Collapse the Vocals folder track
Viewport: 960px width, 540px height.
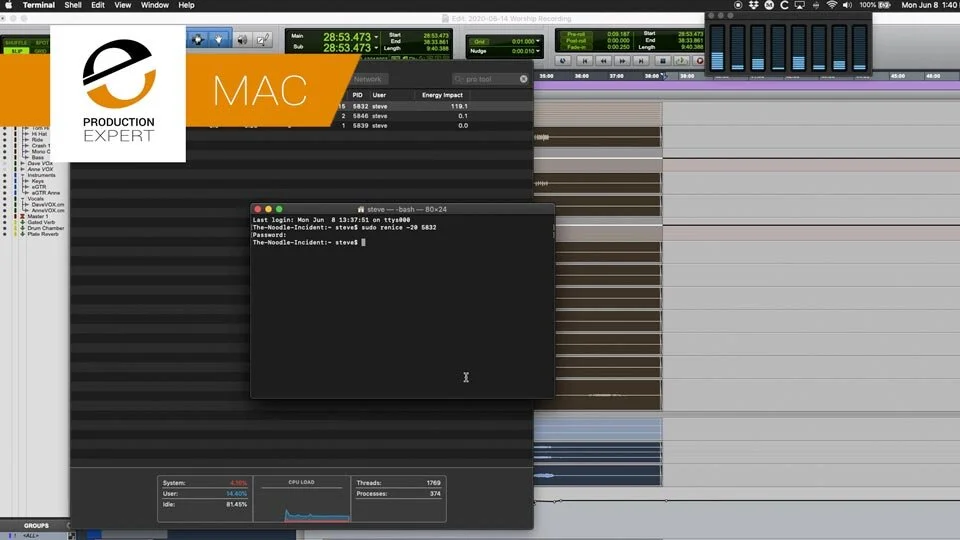[x=23, y=199]
